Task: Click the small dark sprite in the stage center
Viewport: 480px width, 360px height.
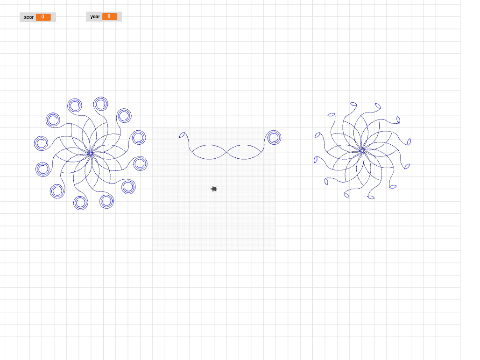Action: [214, 189]
